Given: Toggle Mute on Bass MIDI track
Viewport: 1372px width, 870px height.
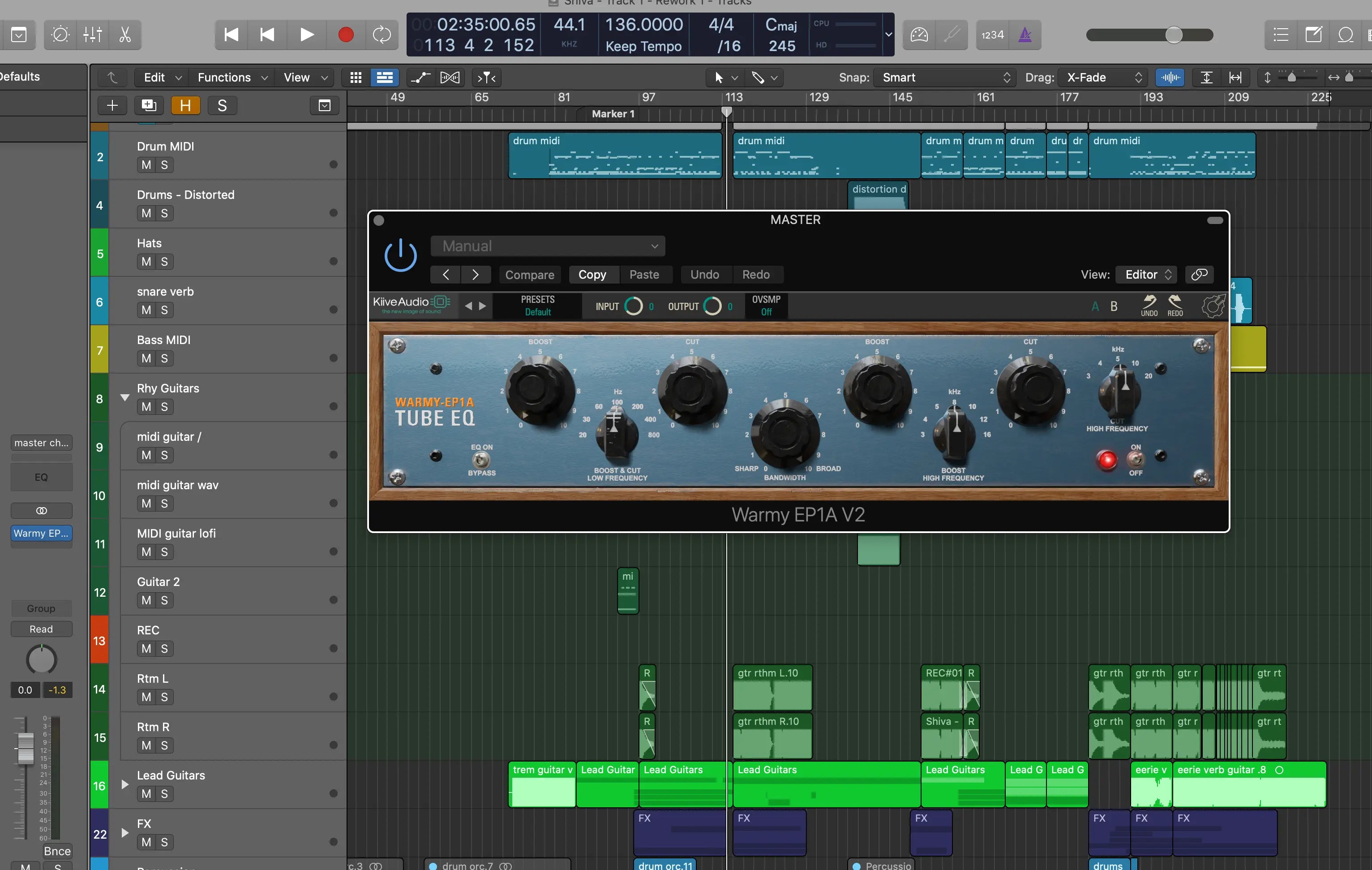Looking at the screenshot, I should pyautogui.click(x=145, y=358).
